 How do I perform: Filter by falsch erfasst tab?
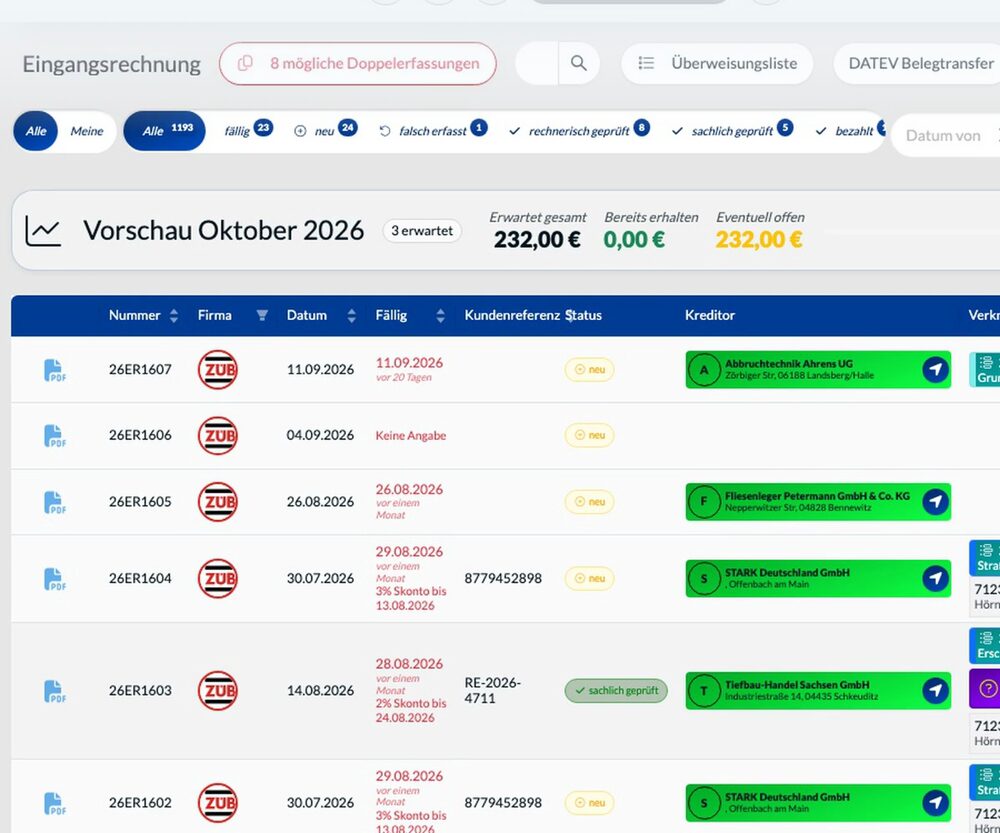(x=433, y=131)
